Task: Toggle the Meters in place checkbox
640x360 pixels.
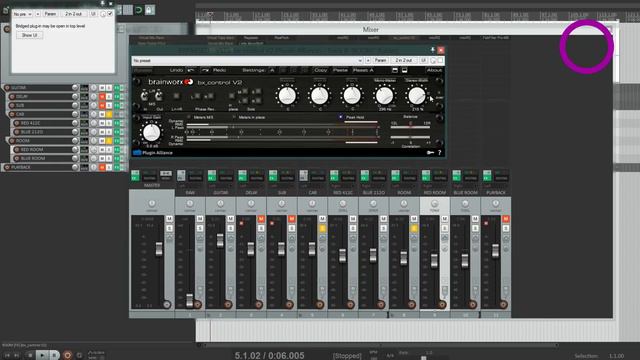Action: (234, 117)
